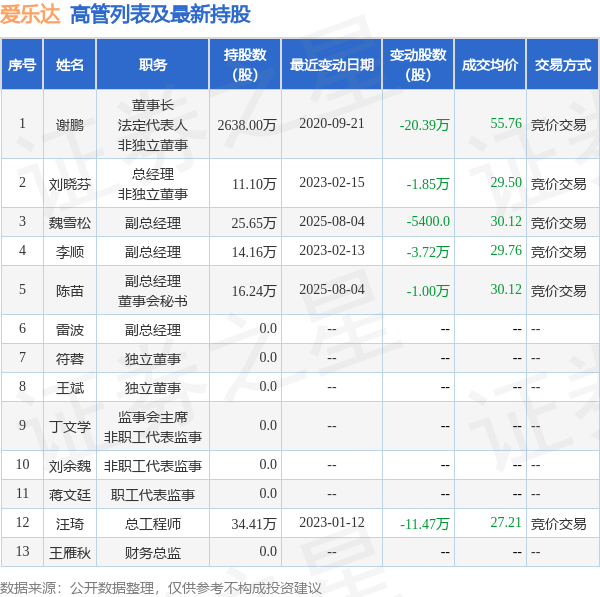The width and height of the screenshot is (600, 597).
Task: Click the date 2023-02-15
Action: pyautogui.click(x=332, y=183)
